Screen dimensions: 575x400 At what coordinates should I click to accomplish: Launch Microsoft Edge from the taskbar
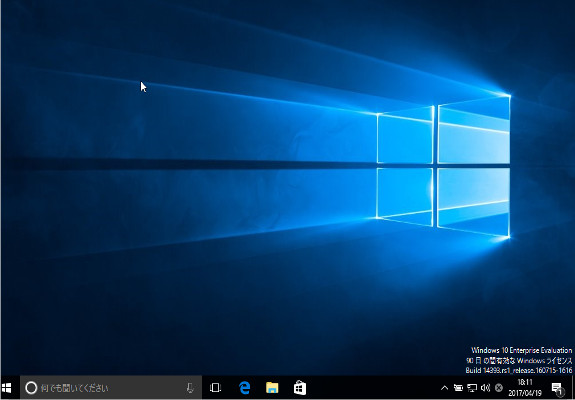click(244, 388)
